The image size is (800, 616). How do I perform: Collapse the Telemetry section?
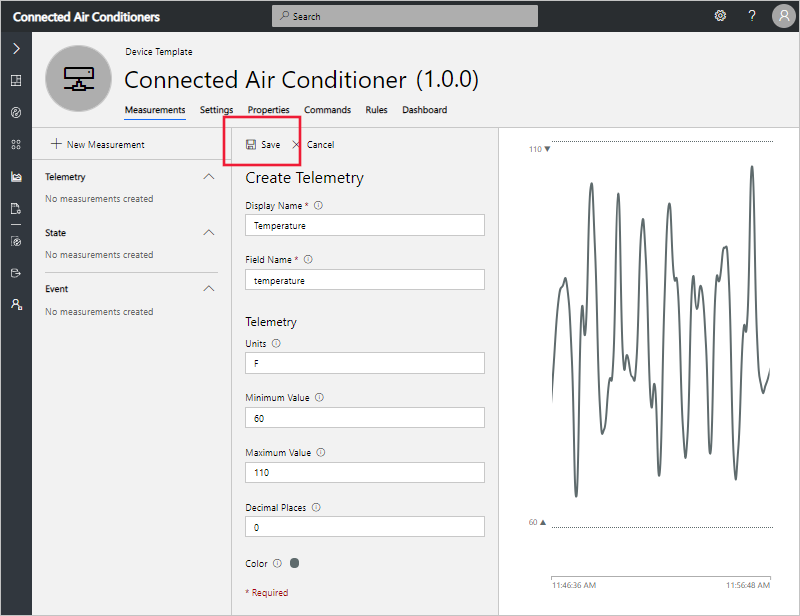pyautogui.click(x=209, y=177)
